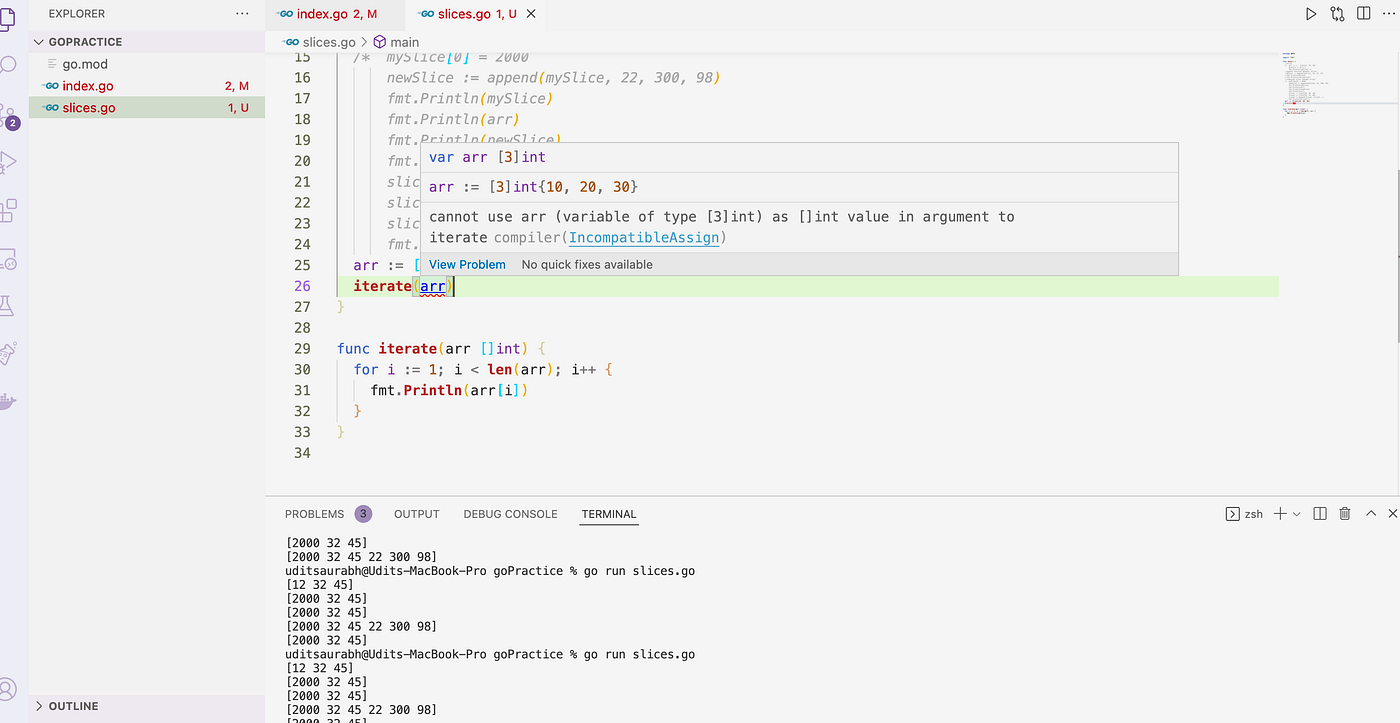Open the Search view in the activity bar
Viewport: 1400px width, 723px height.
pos(10,63)
